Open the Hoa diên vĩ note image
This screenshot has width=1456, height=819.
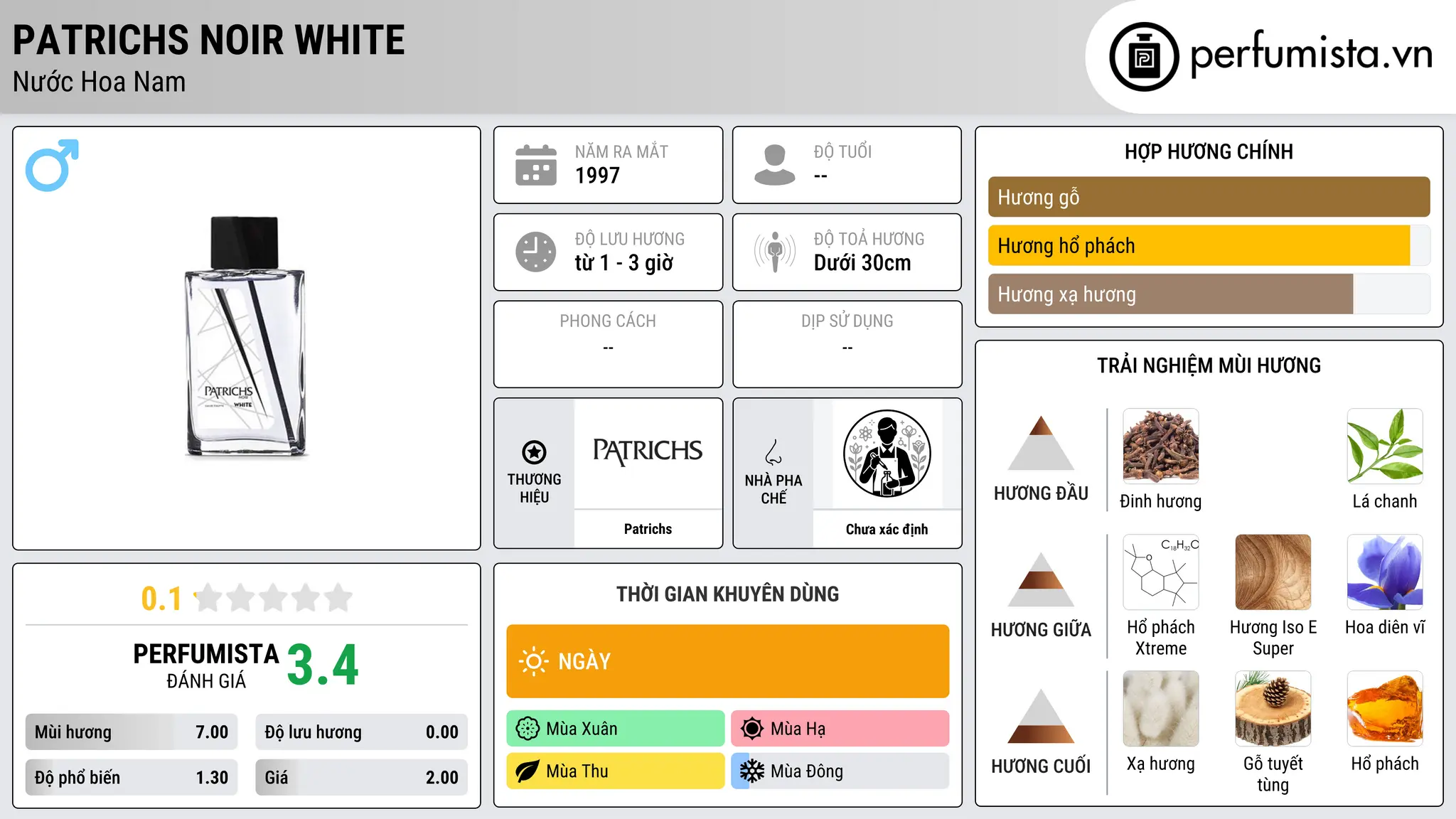pos(1385,572)
